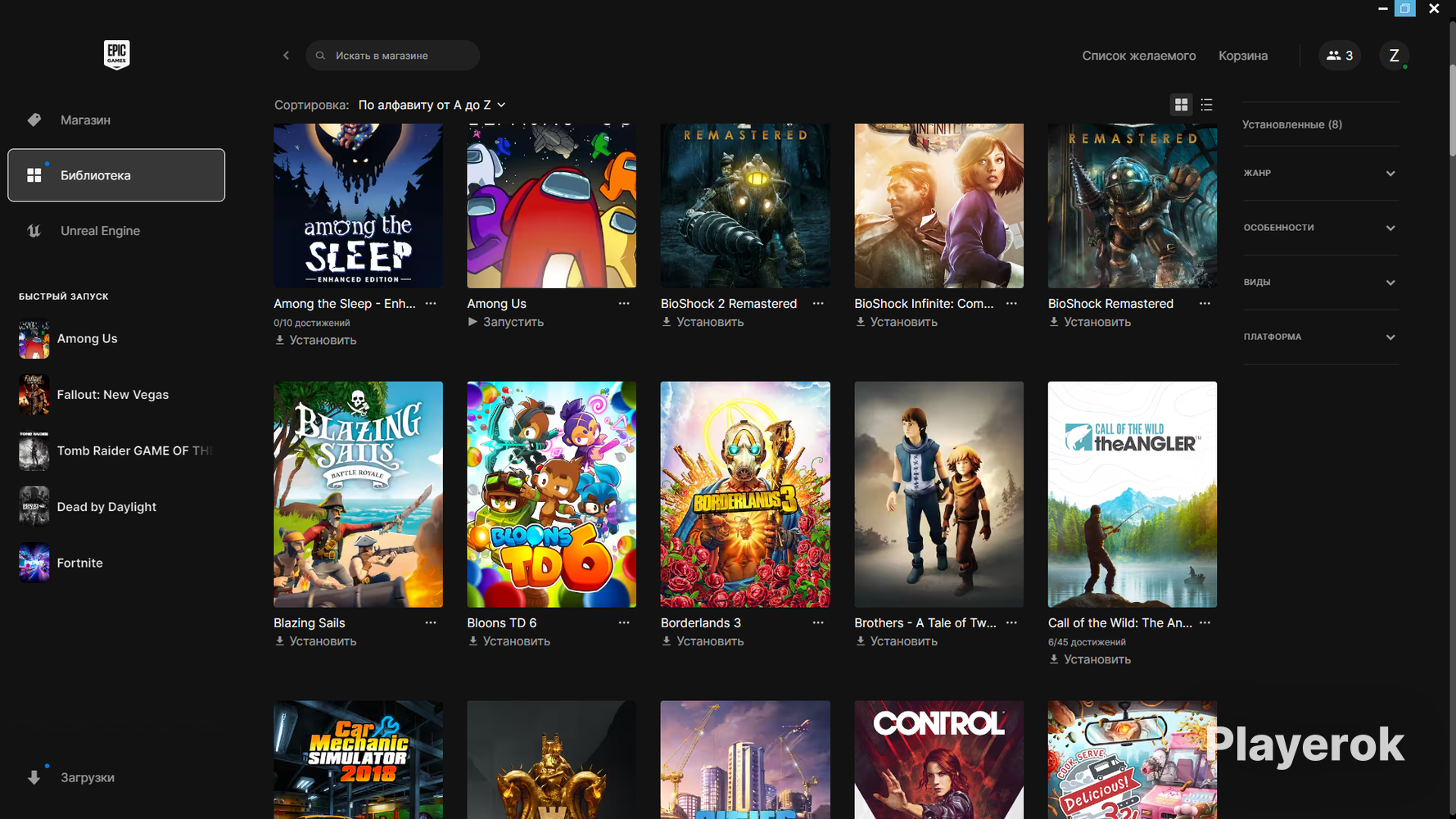Open options for Brothers - A Tale

[x=1011, y=623]
